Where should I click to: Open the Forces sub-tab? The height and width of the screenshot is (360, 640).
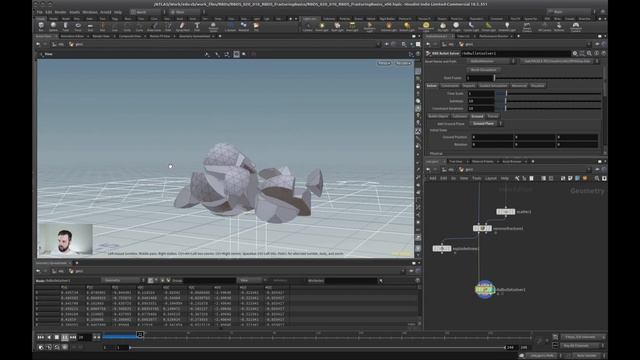tap(493, 116)
